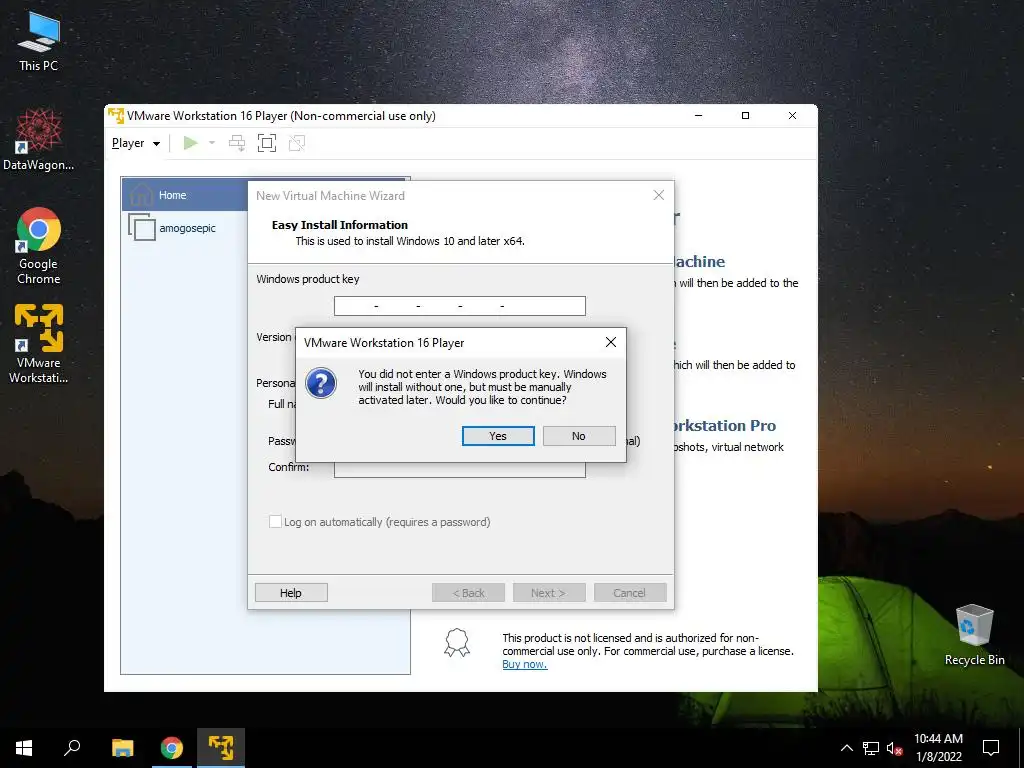Click the blue question mark dialog icon
This screenshot has width=1024, height=768.
click(321, 383)
